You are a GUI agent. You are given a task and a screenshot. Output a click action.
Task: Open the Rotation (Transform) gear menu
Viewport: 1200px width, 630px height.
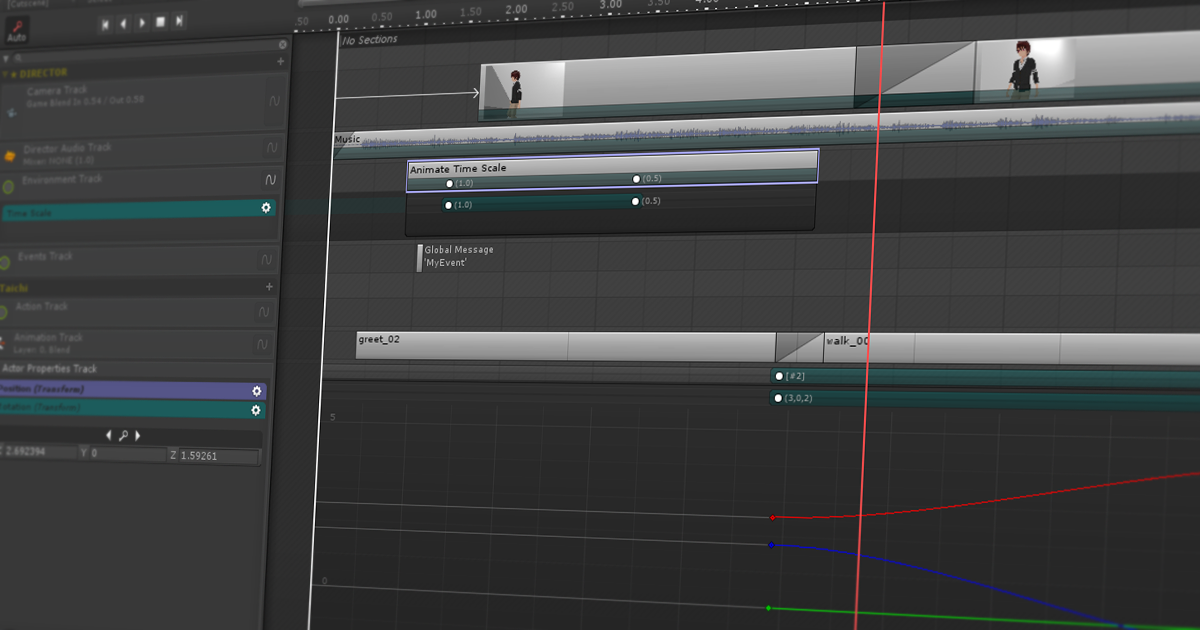pyautogui.click(x=256, y=410)
